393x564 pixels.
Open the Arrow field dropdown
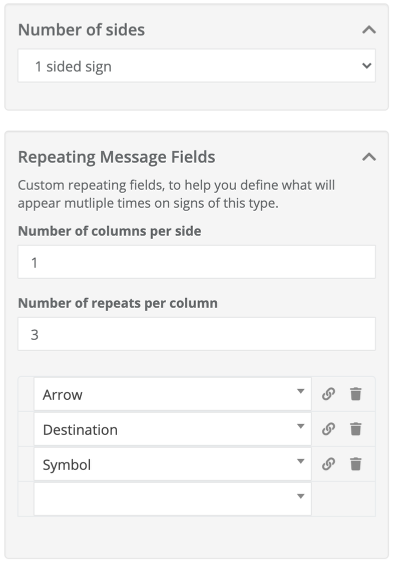coord(173,394)
